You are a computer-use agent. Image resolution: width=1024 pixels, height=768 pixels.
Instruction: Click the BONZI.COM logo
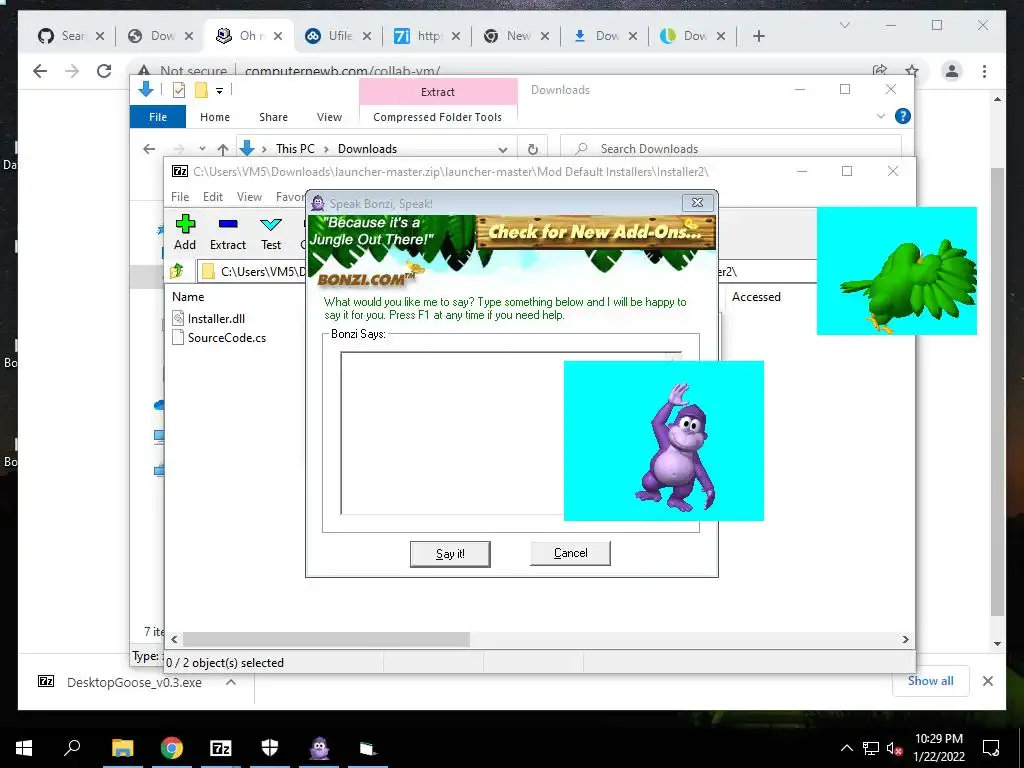tap(366, 280)
